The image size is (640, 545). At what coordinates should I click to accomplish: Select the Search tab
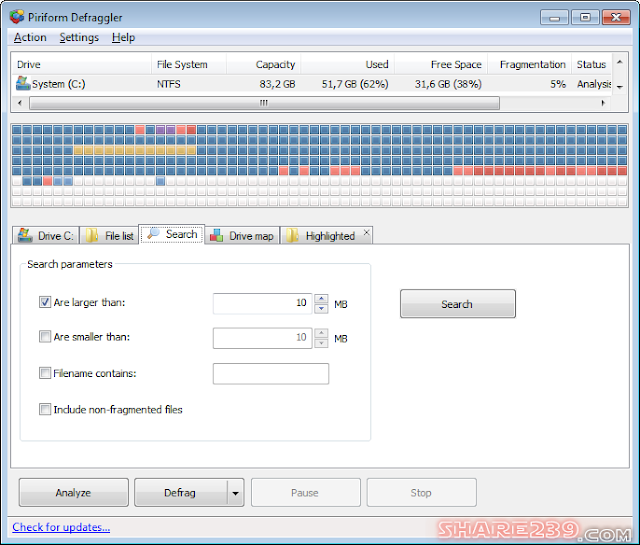(172, 234)
